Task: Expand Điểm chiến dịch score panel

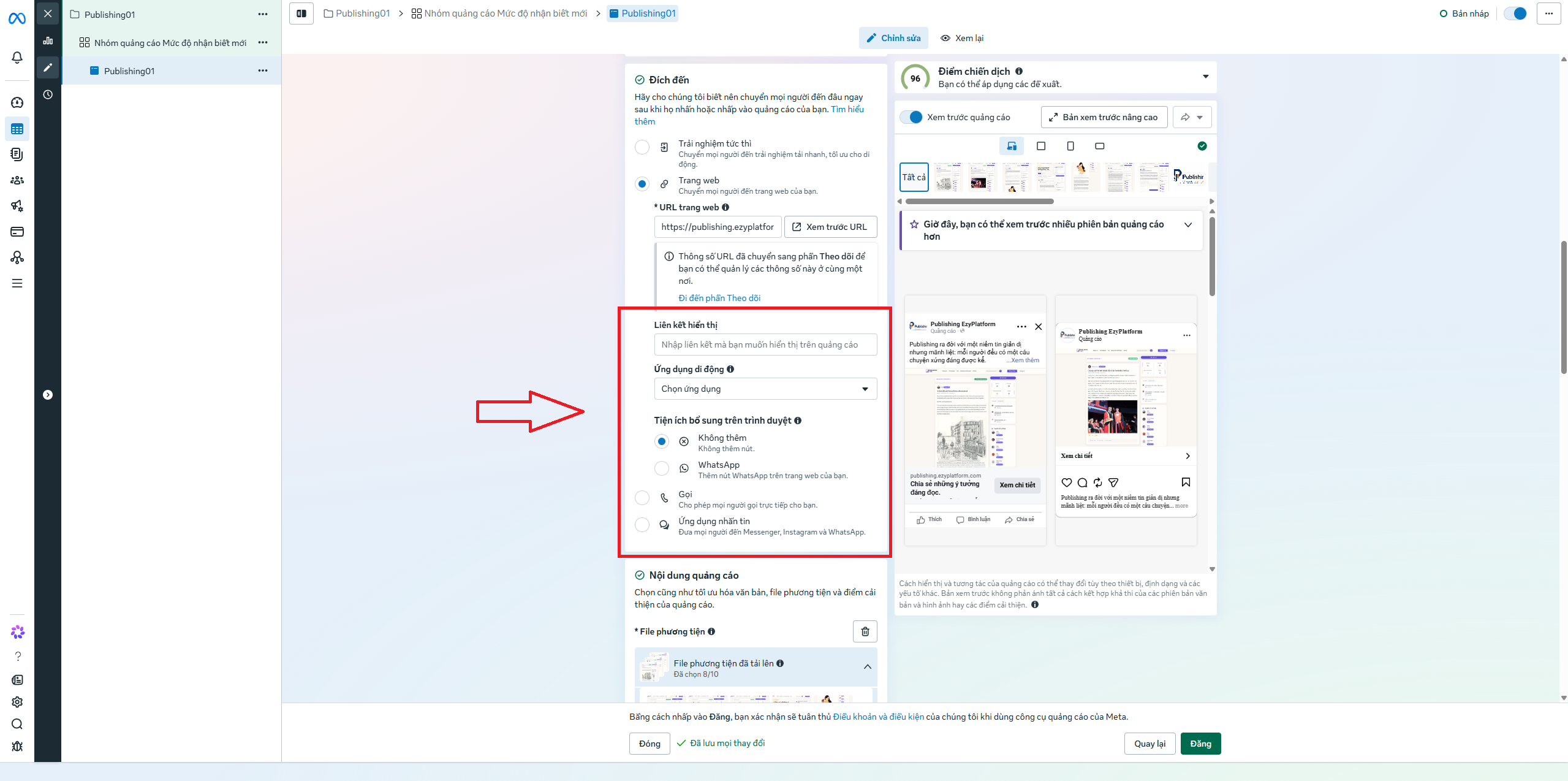Action: pos(1206,77)
